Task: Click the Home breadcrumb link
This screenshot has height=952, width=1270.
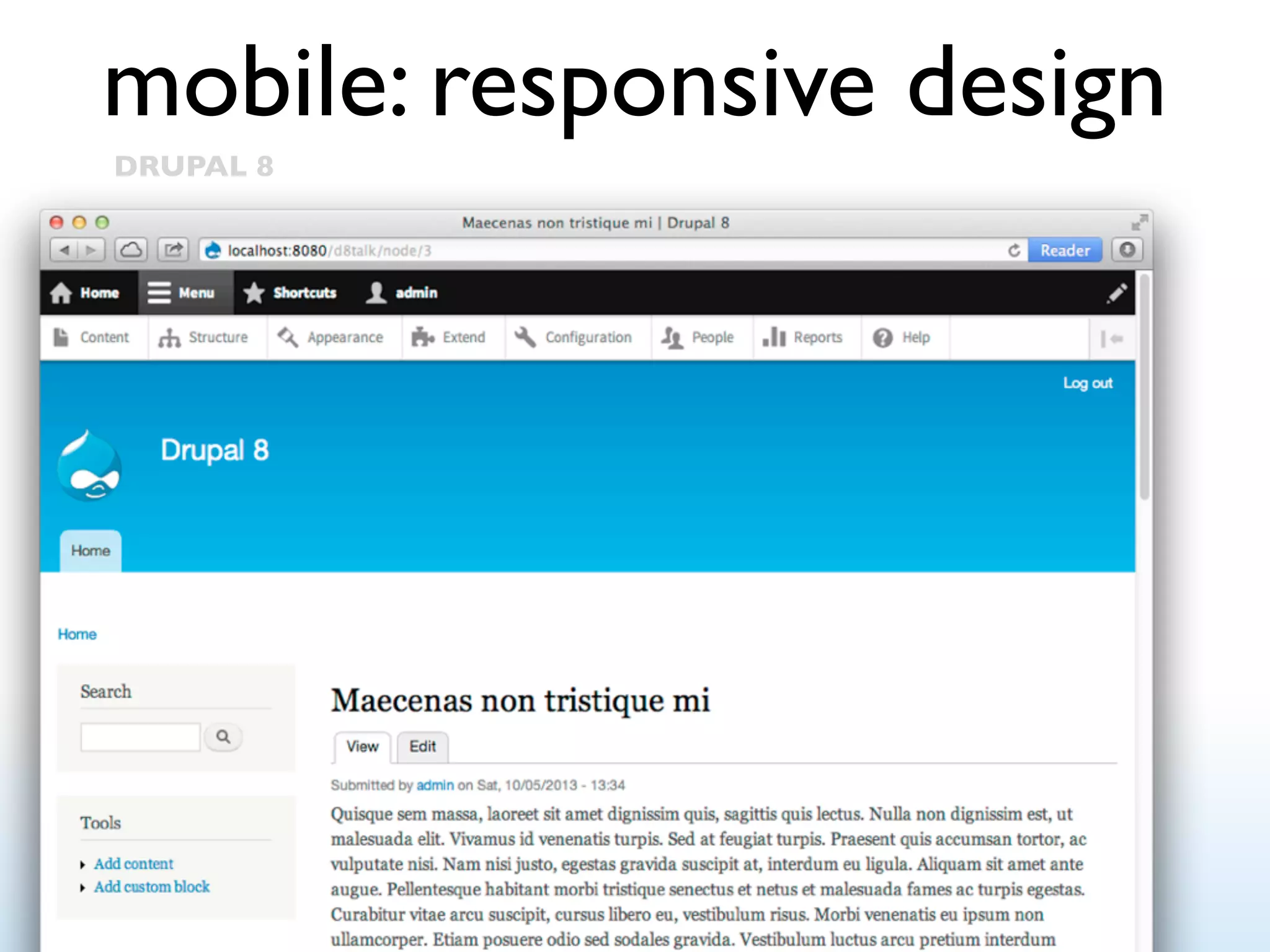Action: point(77,634)
